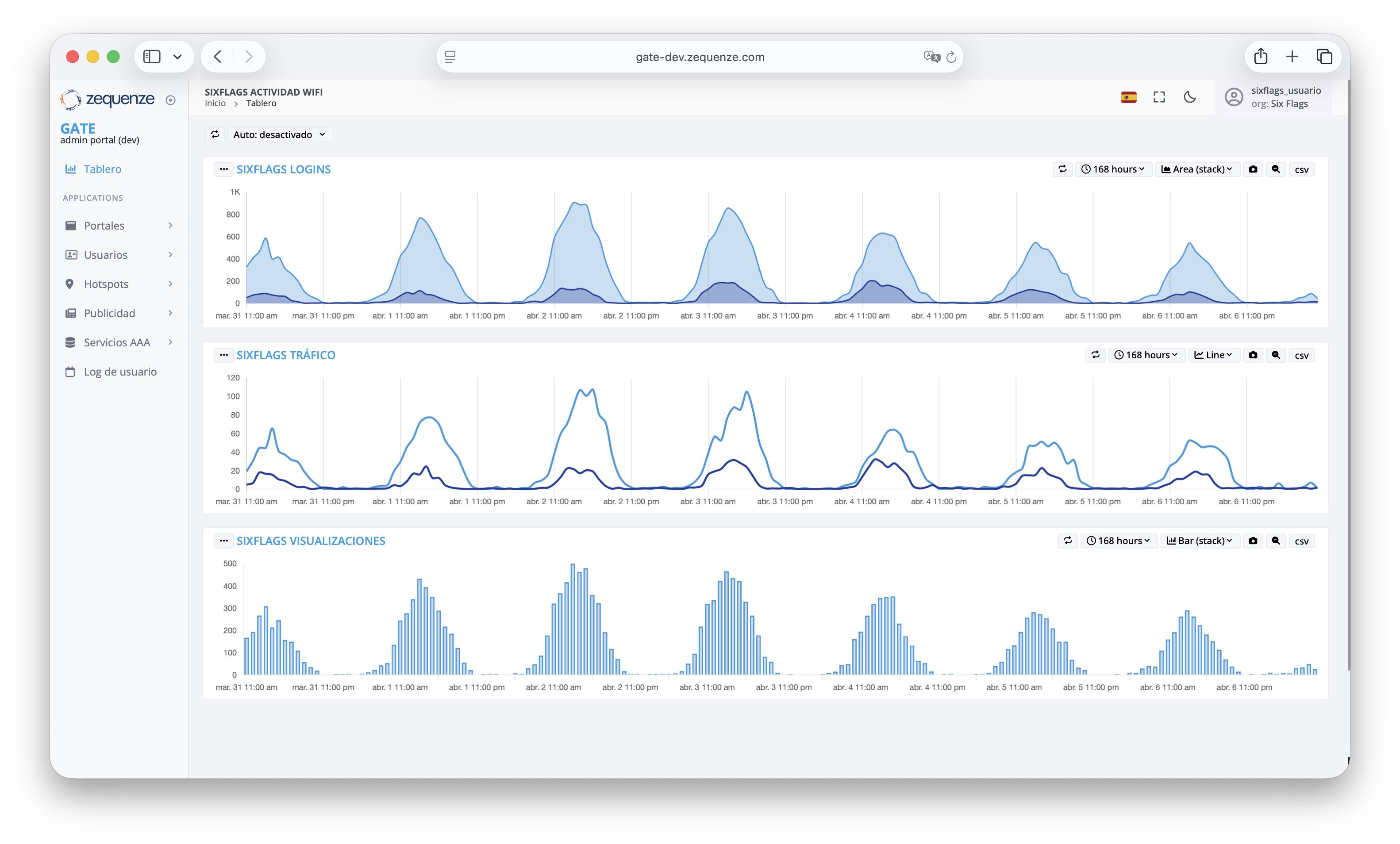Click the Inicio breadcrumb link
The width and height of the screenshot is (1400, 844).
tap(215, 104)
